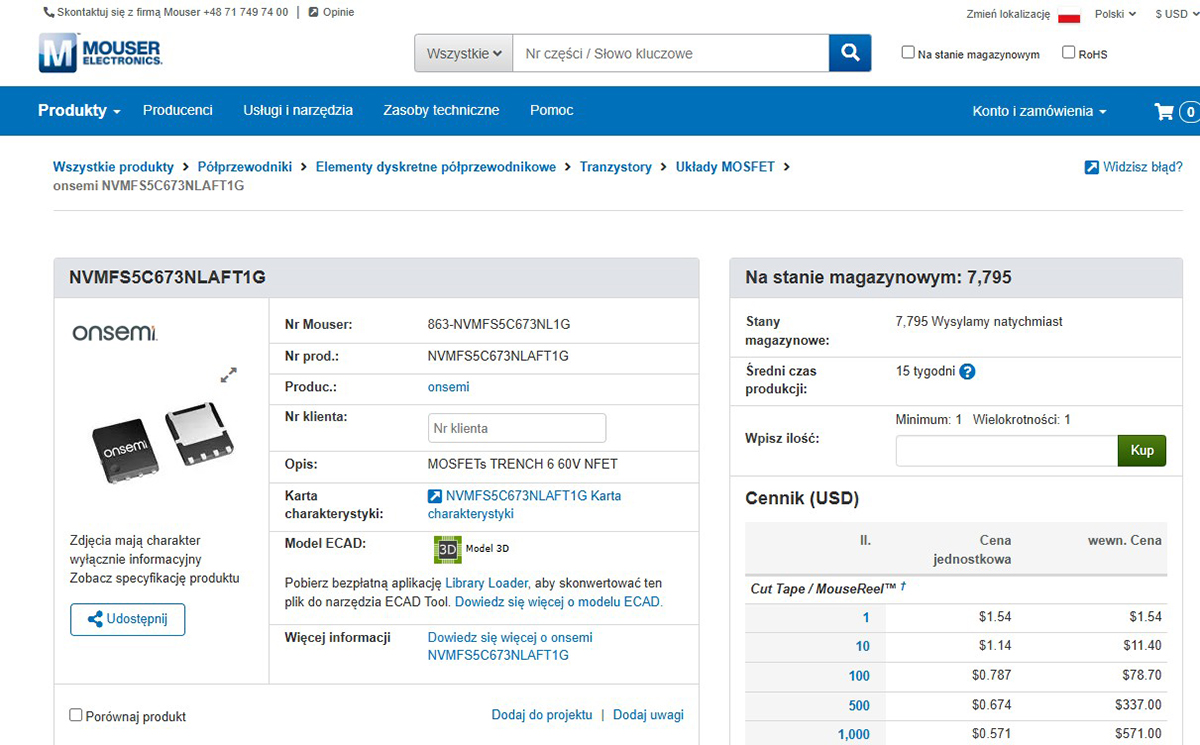Open the Zasoby techniczne menu item
Screen dimensions: 1200x745
[441, 111]
